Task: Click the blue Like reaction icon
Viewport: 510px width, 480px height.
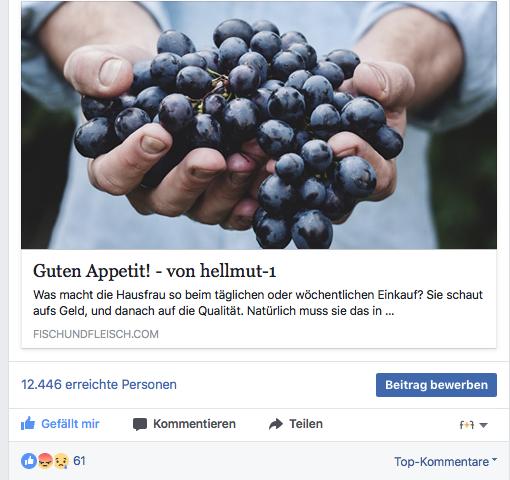Action: 29,461
